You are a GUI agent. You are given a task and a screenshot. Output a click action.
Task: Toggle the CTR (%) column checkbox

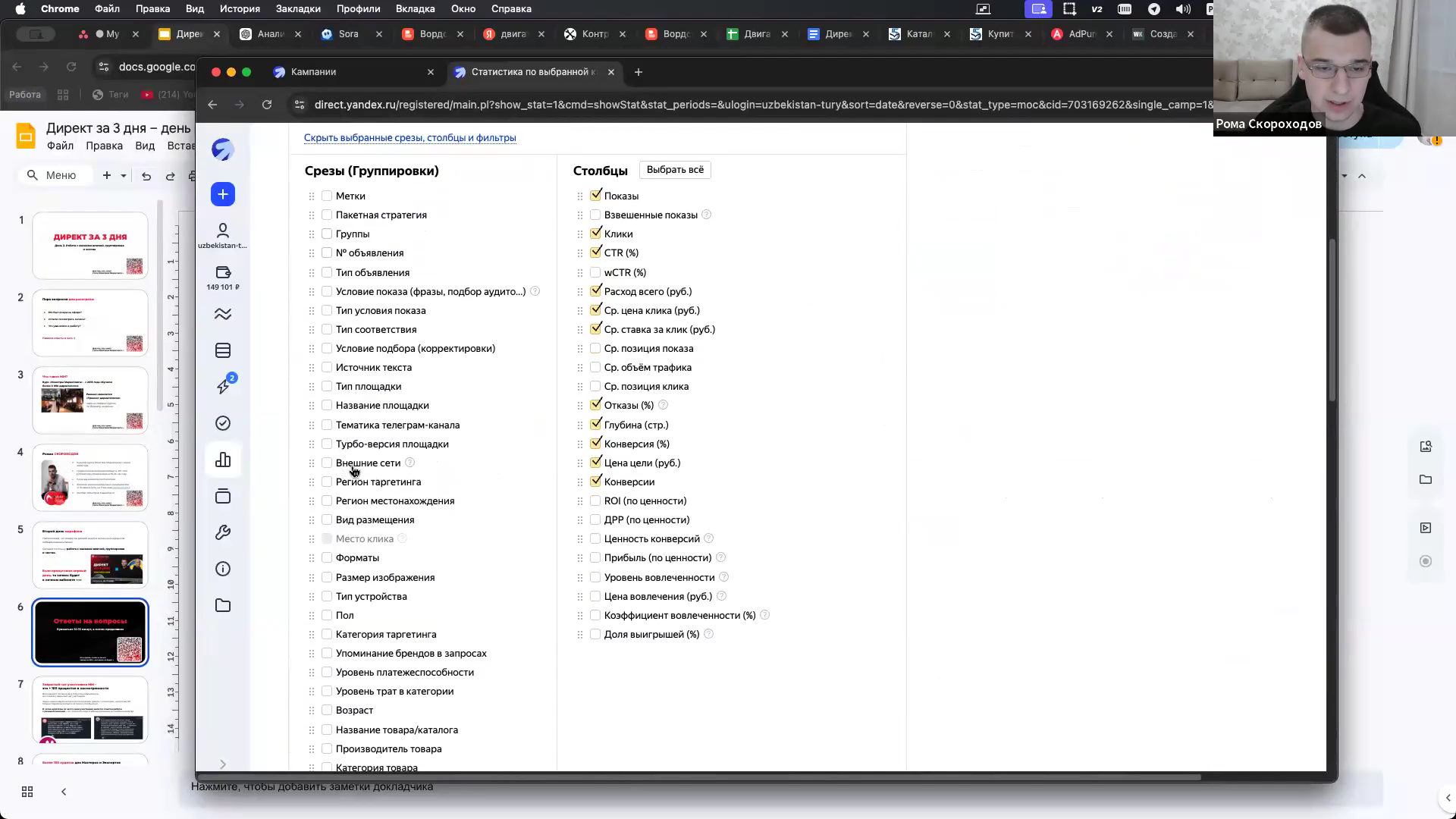coord(595,252)
